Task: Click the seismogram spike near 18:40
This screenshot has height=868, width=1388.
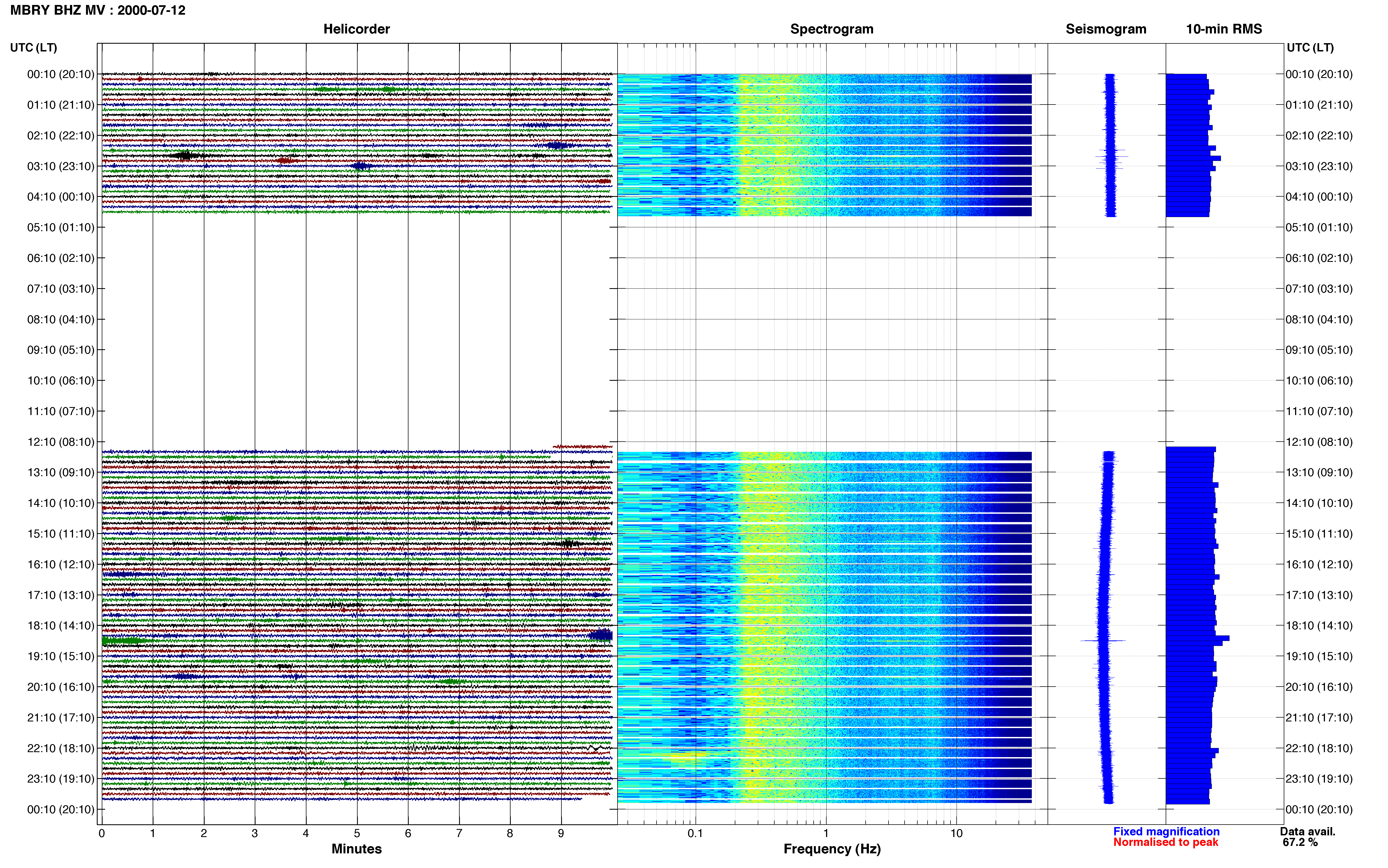Action: pos(1103,641)
